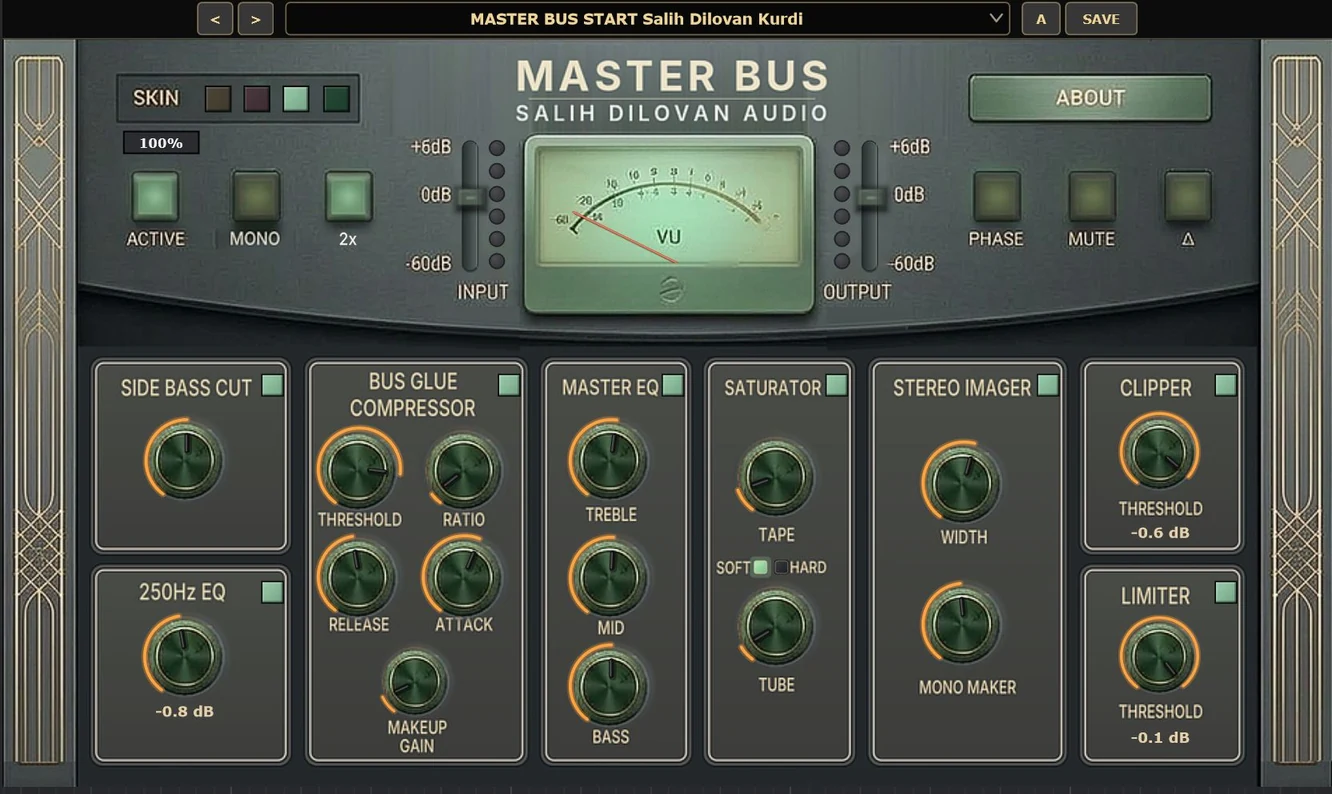
Task: Toggle the Clipper module switch
Action: point(1225,385)
